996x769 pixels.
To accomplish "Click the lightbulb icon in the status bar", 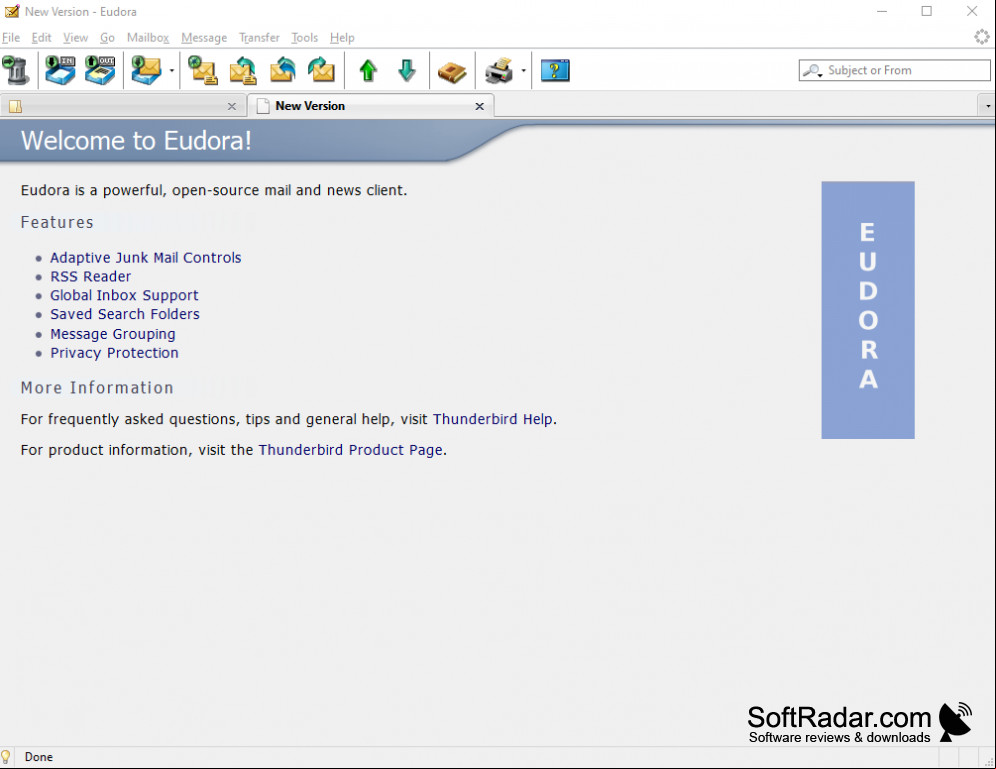I will [6, 757].
